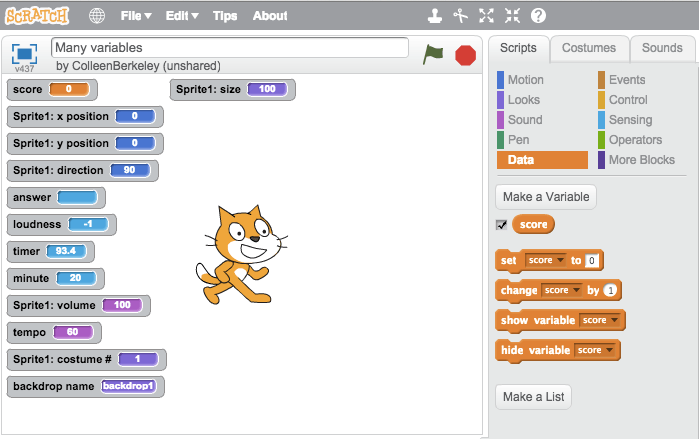Select the Grow sprite tool
The width and height of the screenshot is (699, 439).
[x=486, y=16]
